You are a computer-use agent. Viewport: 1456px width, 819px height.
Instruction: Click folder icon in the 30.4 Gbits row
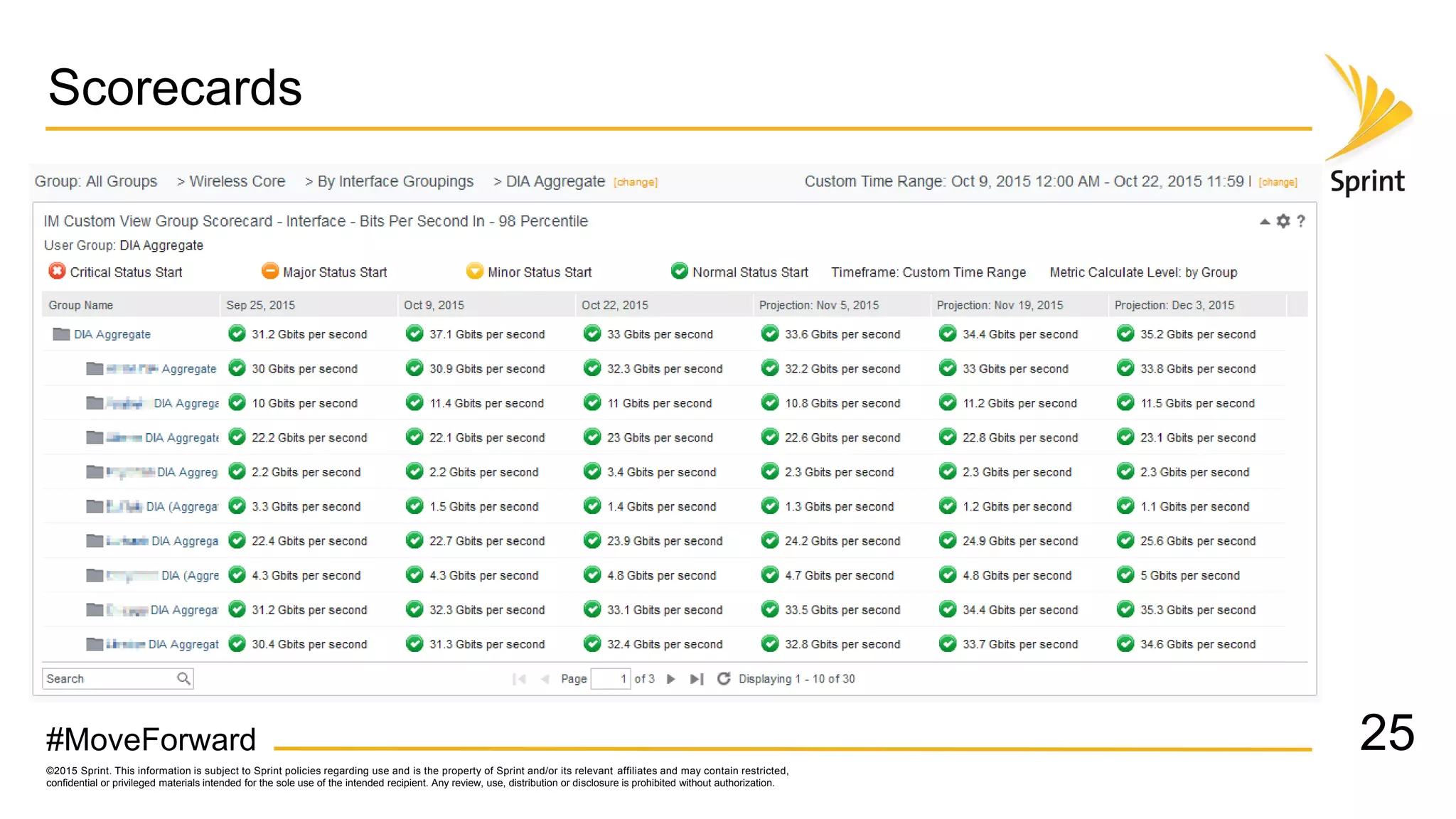[95, 644]
